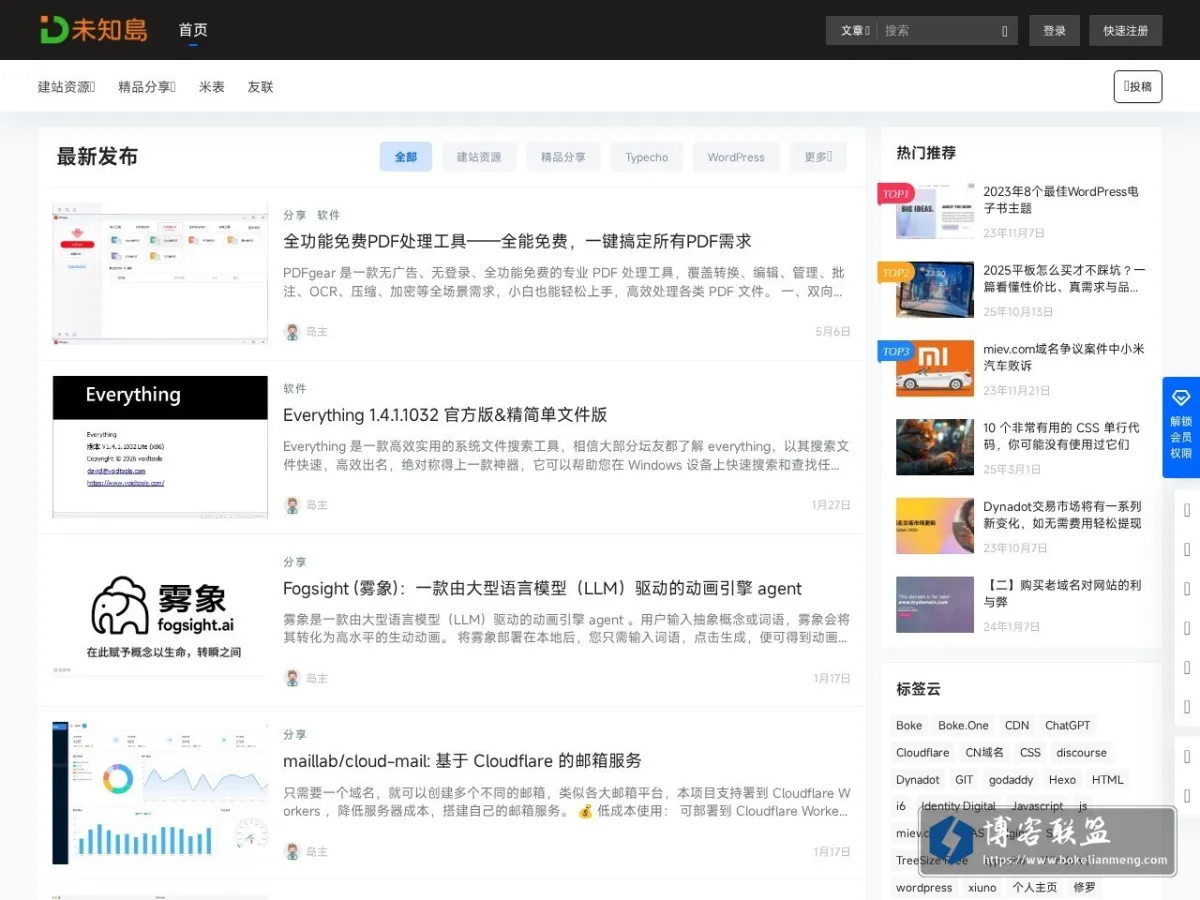Click the 分享 category of the PDF article
The image size is (1200, 900).
295,215
